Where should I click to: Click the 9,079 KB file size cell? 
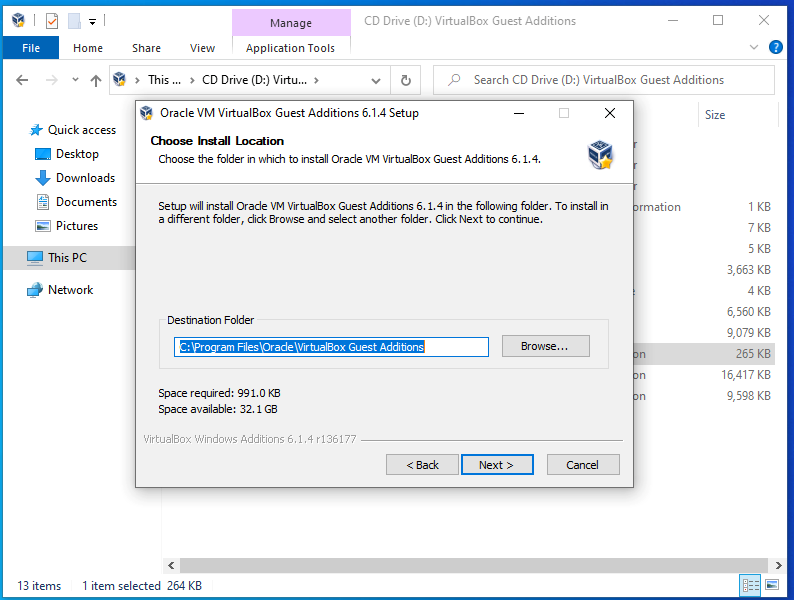748,333
